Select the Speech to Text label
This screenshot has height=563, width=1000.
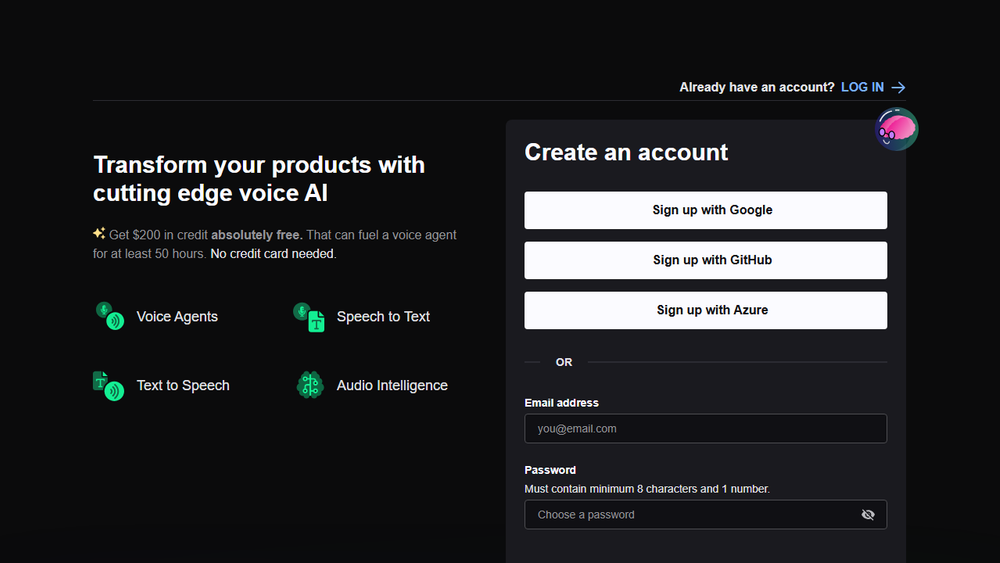[383, 317]
